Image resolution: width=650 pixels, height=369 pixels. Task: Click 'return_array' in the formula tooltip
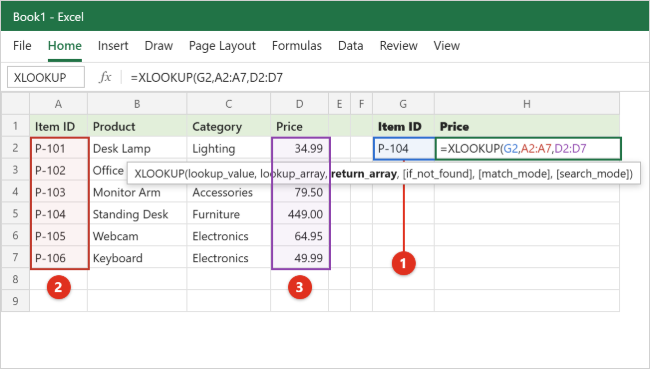point(364,174)
